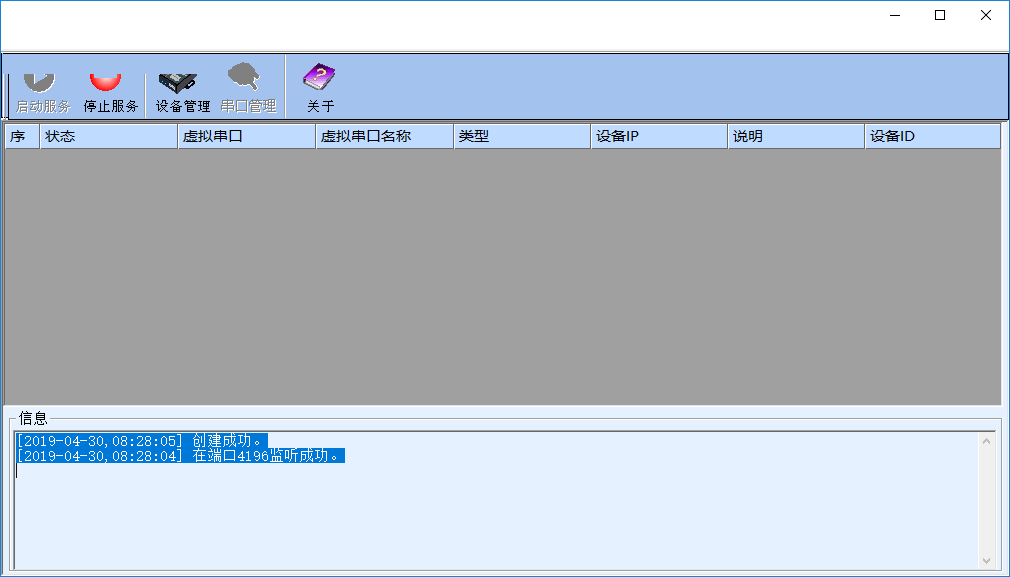Screen dimensions: 1010x577
Task: Open 设备管理 (Device Management)
Action: [x=182, y=90]
